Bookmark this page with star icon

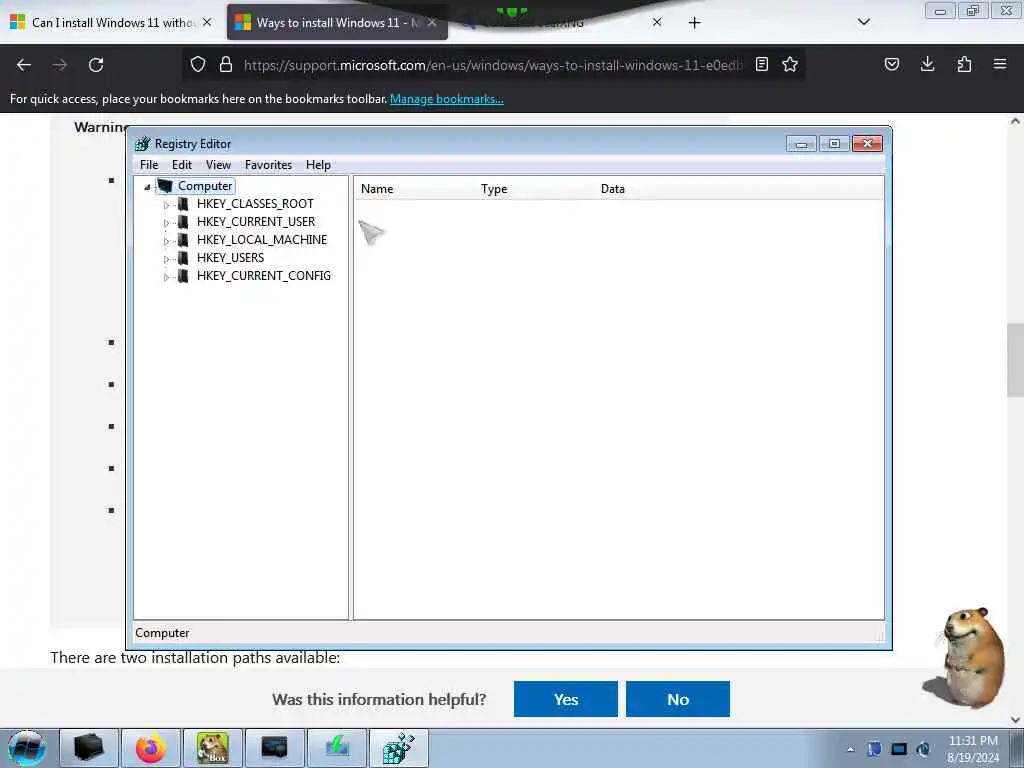click(790, 64)
